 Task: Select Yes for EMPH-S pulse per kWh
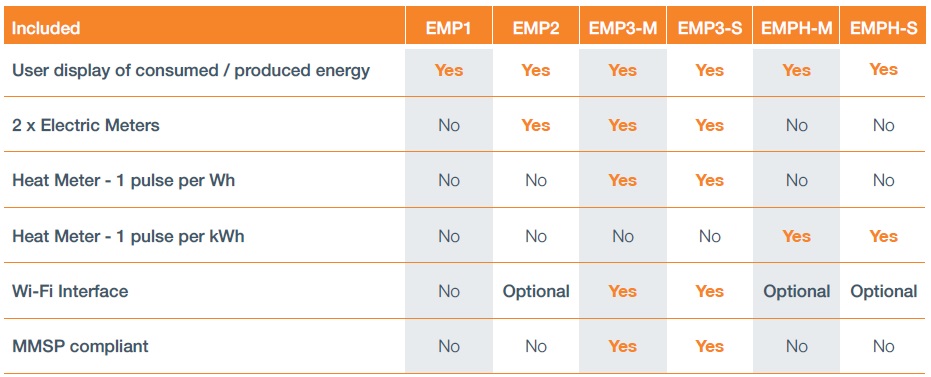click(884, 236)
